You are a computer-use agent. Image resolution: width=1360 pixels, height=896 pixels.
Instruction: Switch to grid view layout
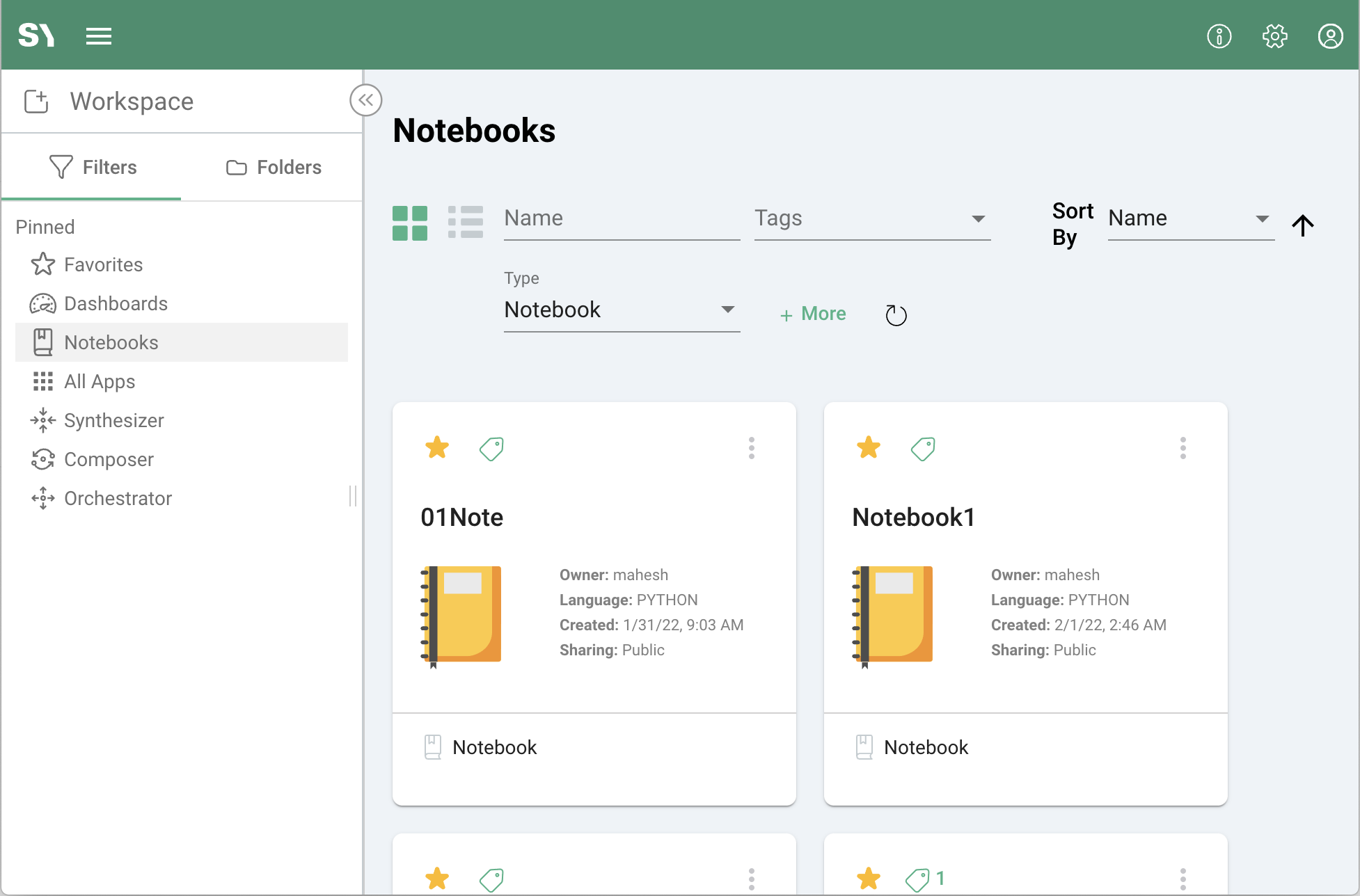410,223
